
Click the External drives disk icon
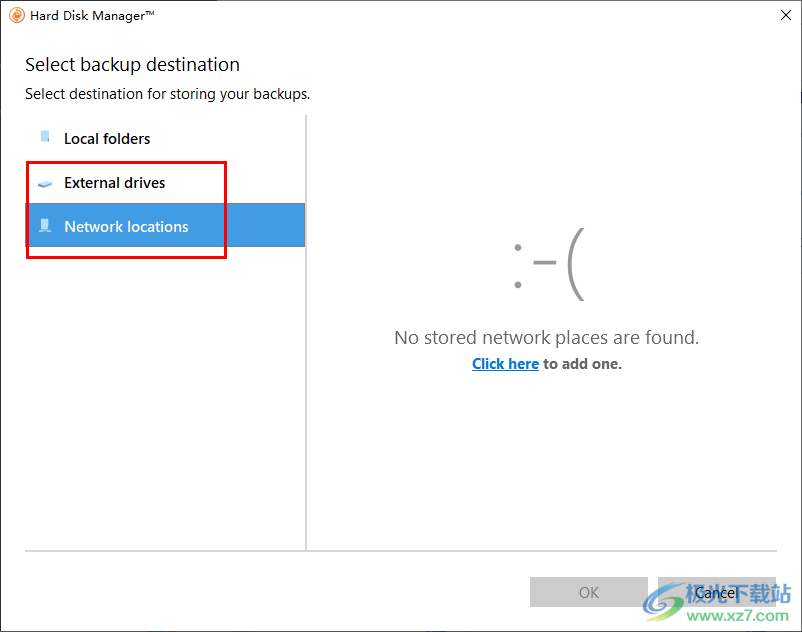pos(45,183)
